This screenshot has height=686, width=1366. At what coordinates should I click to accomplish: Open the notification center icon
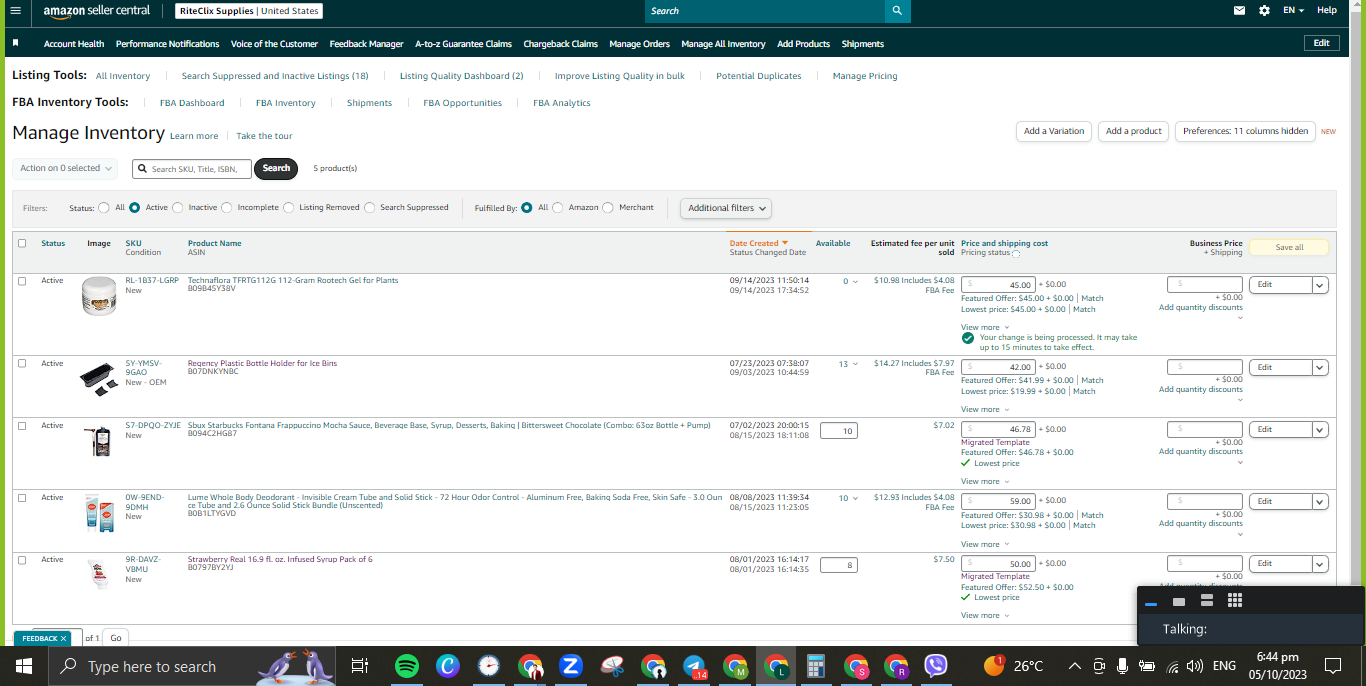coord(1333,666)
